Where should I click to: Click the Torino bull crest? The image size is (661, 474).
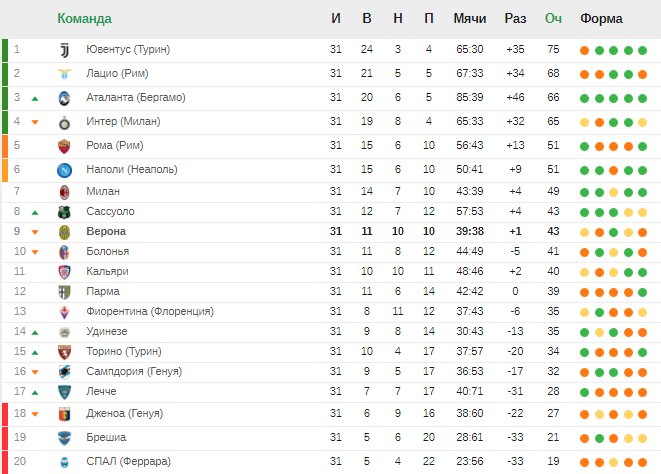click(64, 352)
